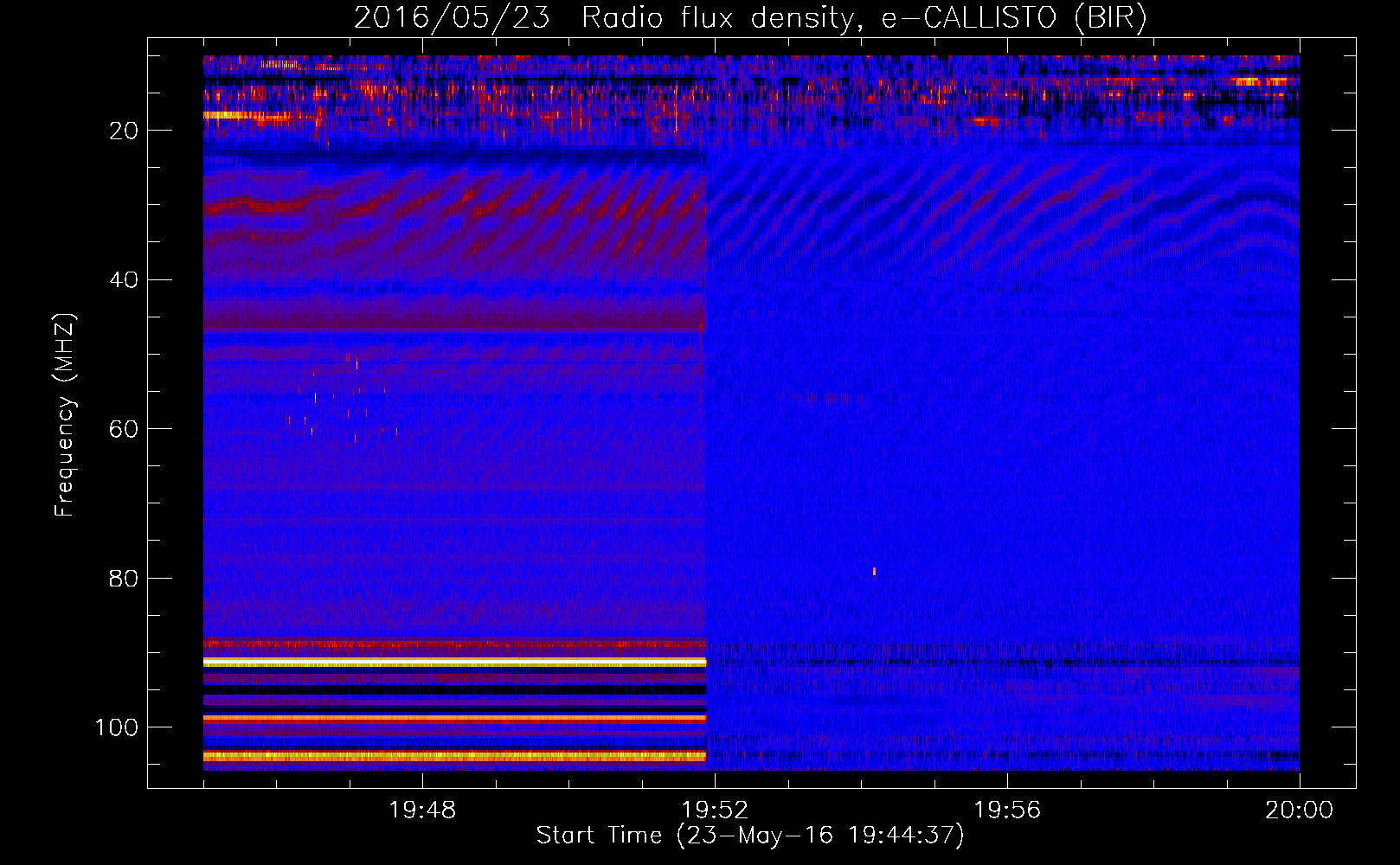Click the bright yellow band near 104 MHz
The width and height of the screenshot is (1400, 865).
[x=455, y=756]
